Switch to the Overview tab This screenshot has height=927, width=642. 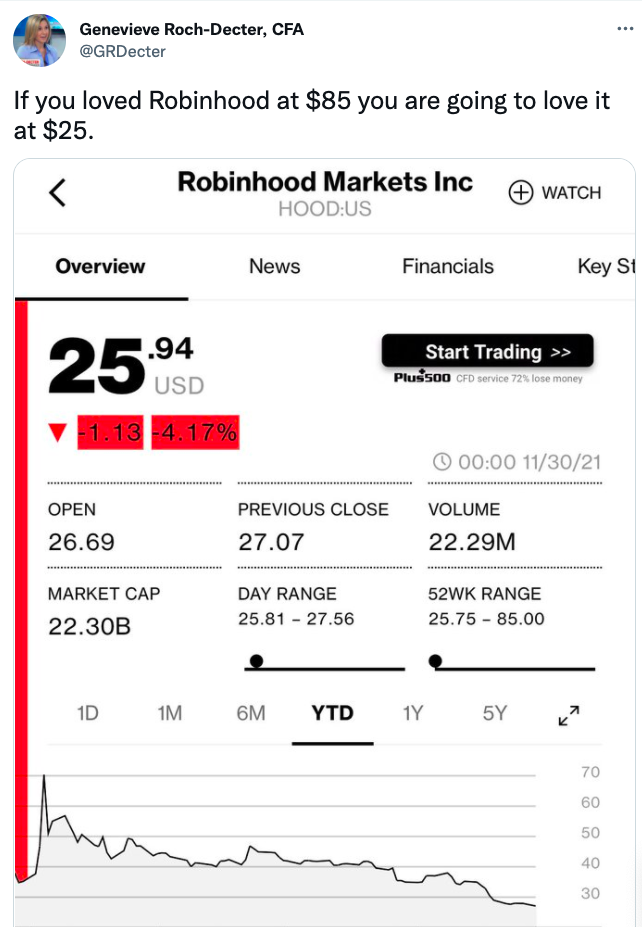coord(100,266)
